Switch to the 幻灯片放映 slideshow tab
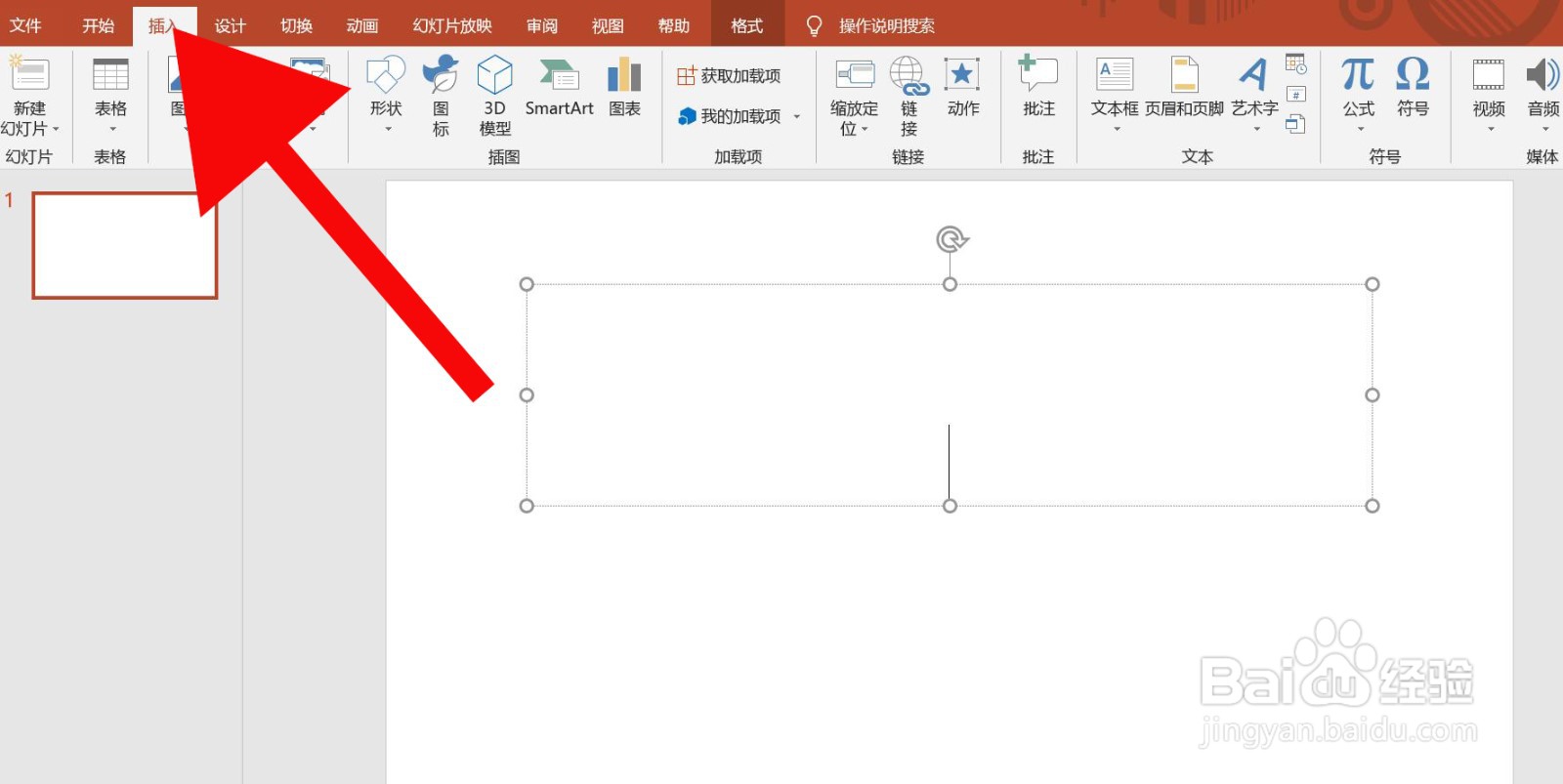 [x=452, y=26]
